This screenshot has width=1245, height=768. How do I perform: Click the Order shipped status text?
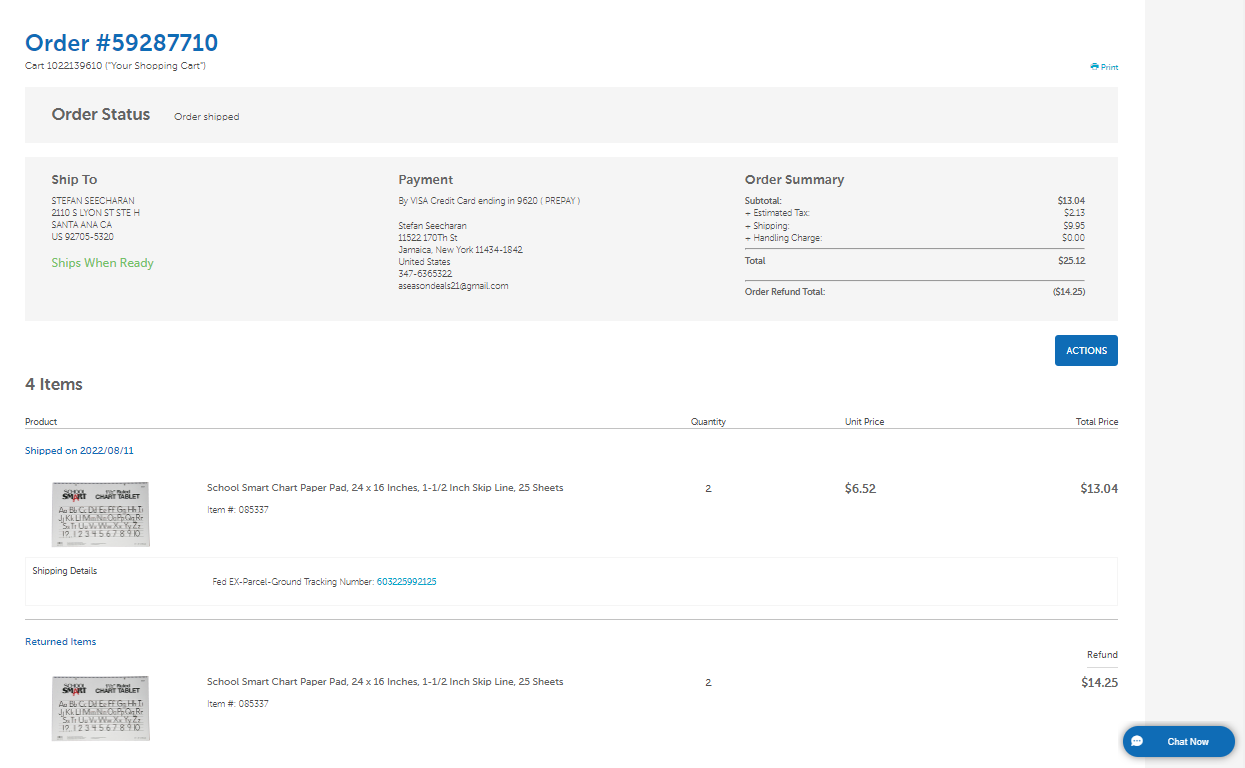tap(207, 117)
